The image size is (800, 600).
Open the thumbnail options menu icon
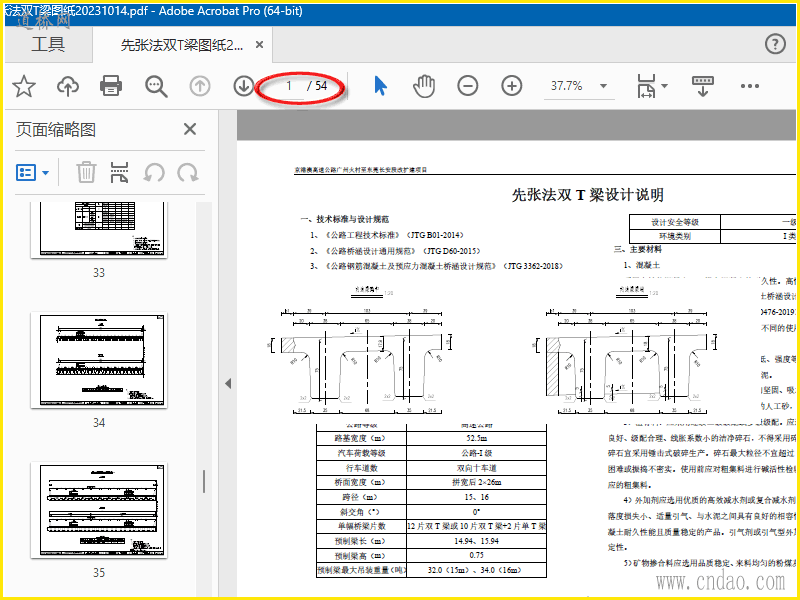coord(26,172)
